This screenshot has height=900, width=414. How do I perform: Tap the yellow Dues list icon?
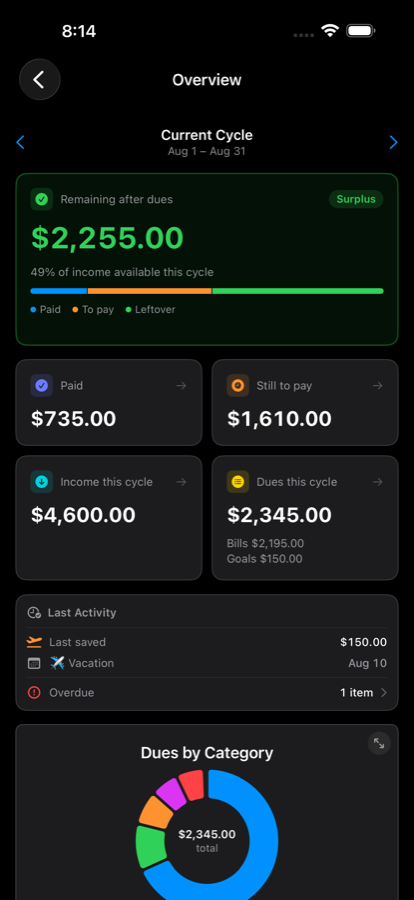(238, 482)
